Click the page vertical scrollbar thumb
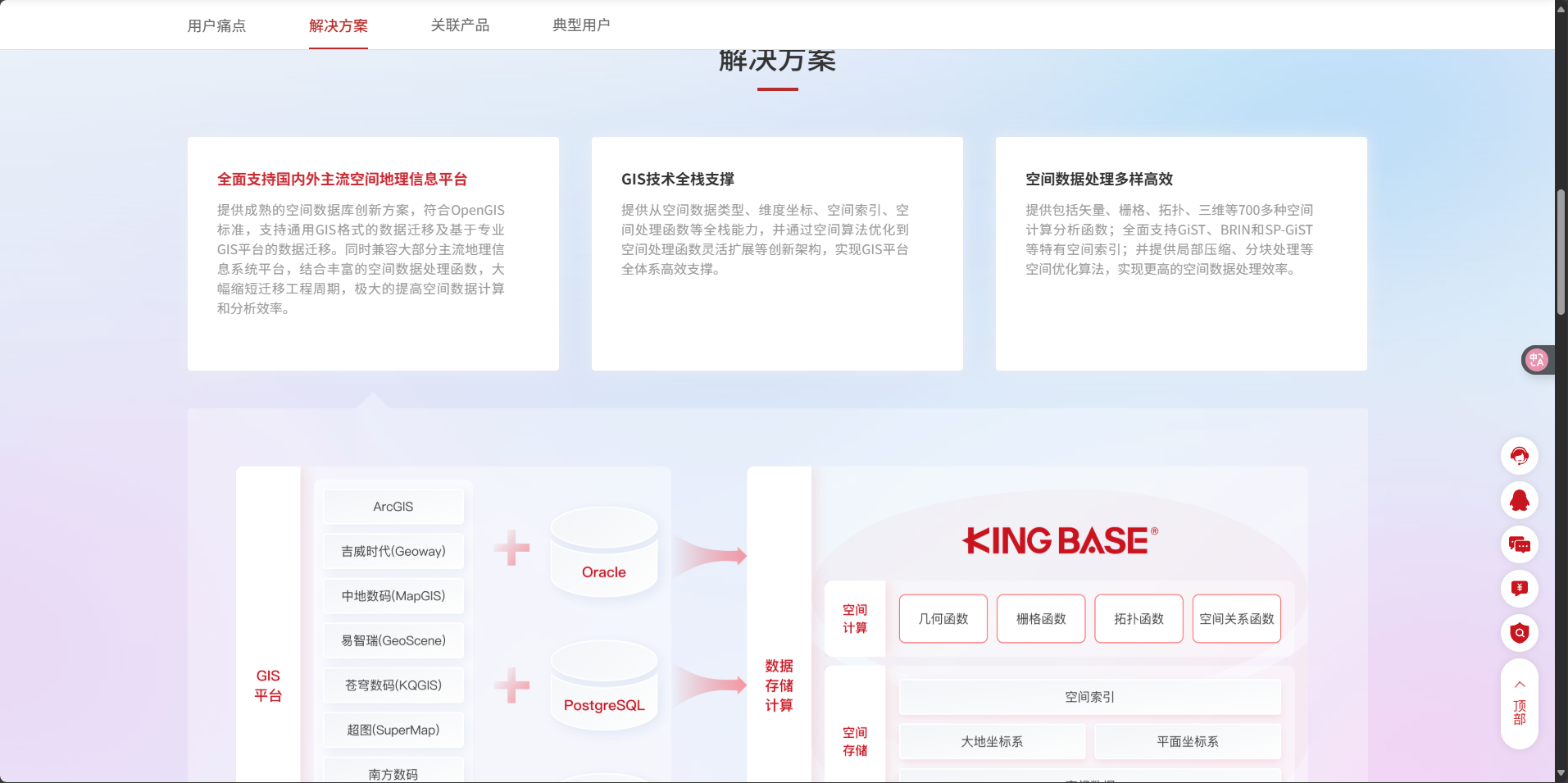1568x783 pixels. pos(1561,253)
